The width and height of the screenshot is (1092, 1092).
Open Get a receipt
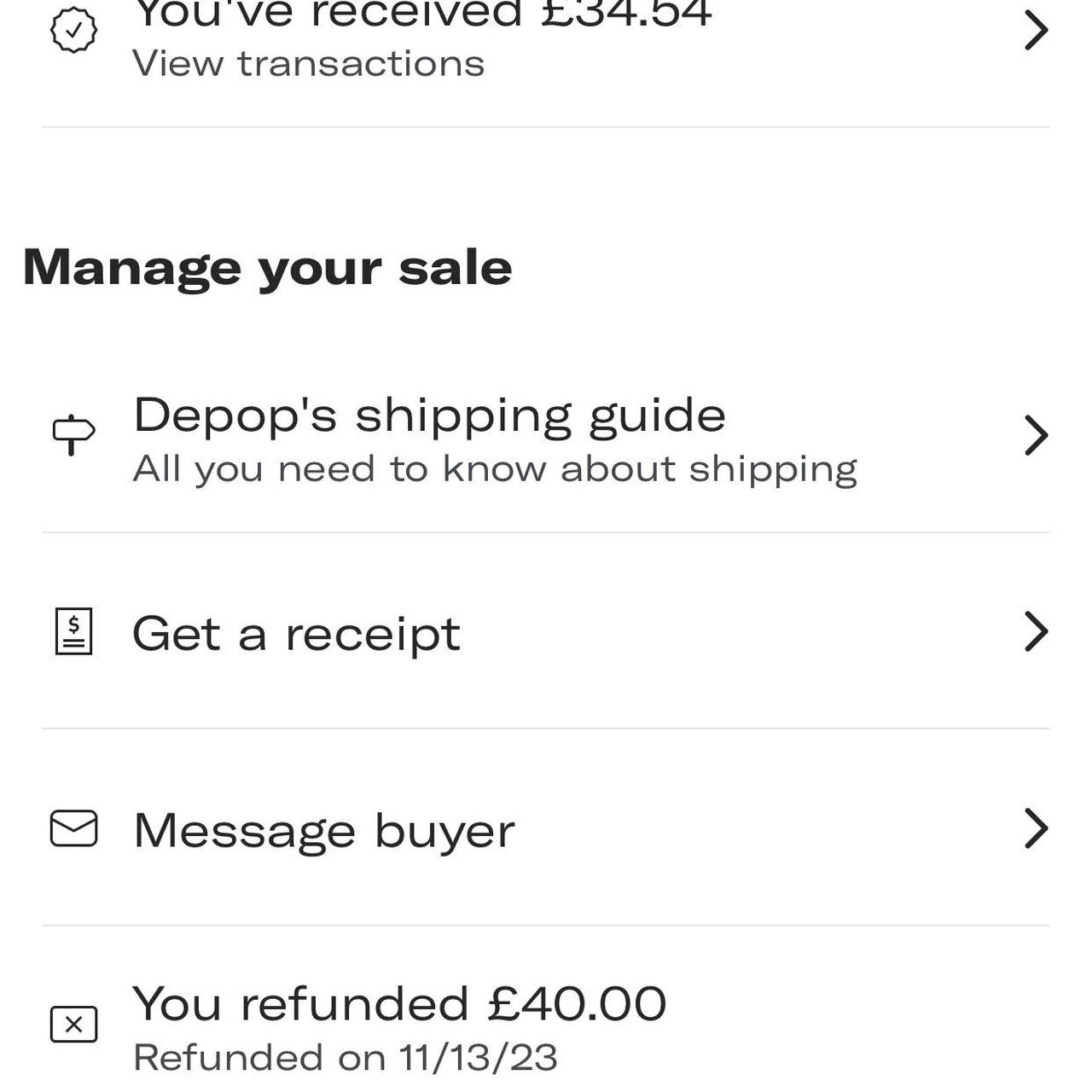pyautogui.click(x=296, y=633)
